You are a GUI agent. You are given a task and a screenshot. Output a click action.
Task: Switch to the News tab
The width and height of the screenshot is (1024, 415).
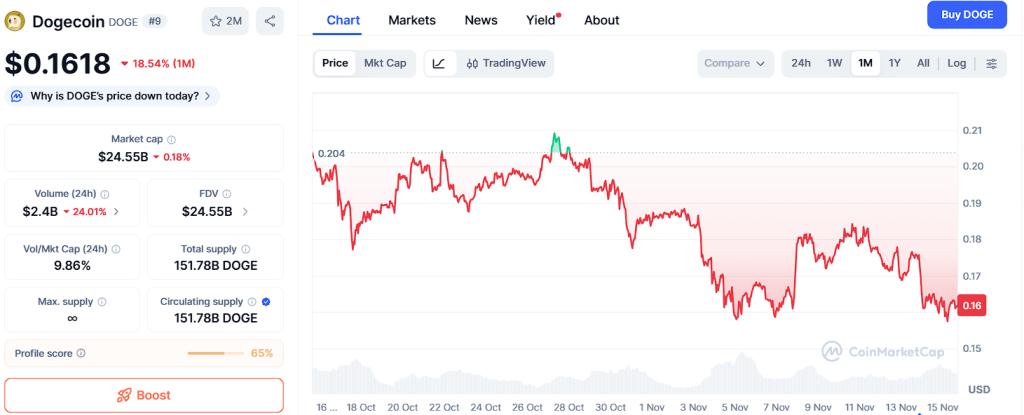tap(481, 20)
